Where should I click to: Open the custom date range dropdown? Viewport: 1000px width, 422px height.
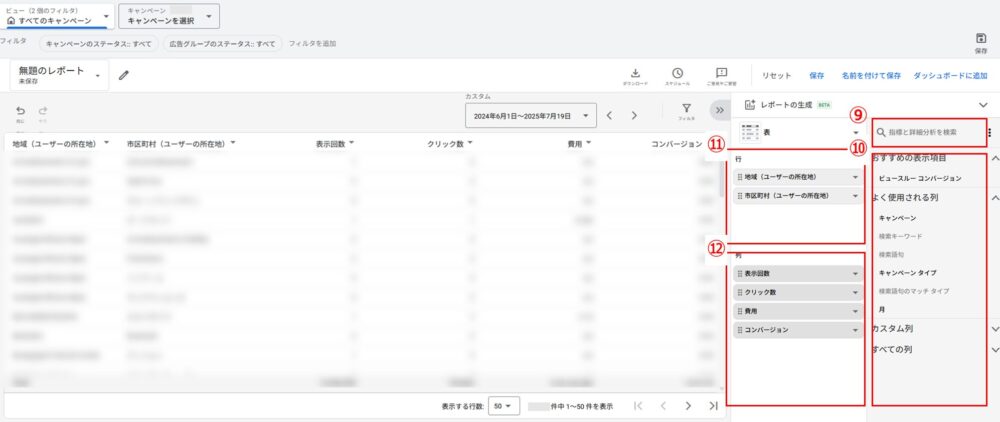pos(531,116)
